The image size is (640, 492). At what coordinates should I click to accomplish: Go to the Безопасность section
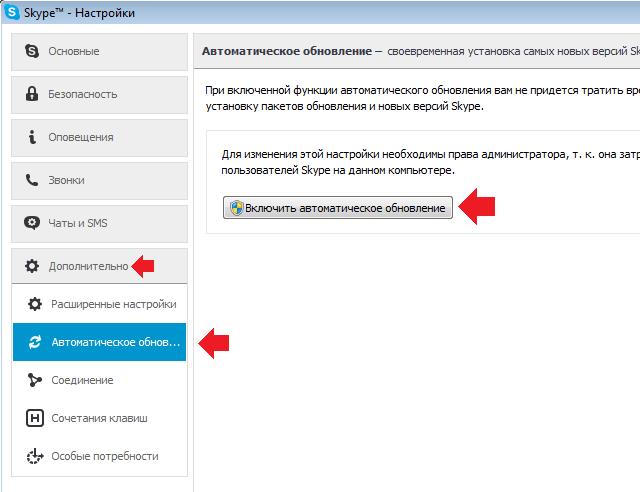98,94
